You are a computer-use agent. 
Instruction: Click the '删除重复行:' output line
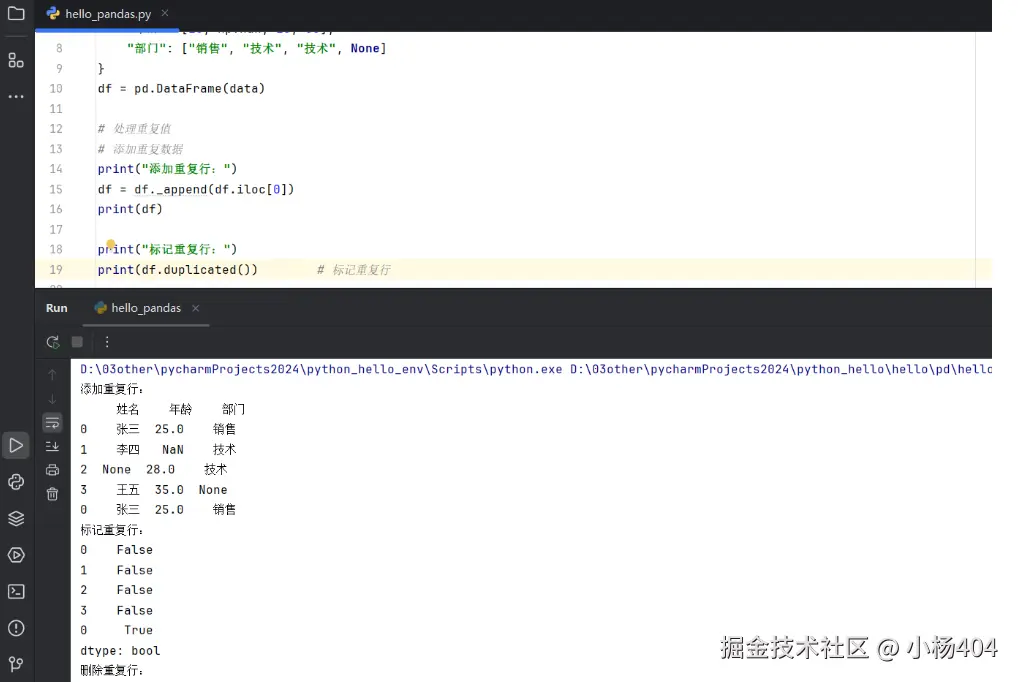(112, 670)
